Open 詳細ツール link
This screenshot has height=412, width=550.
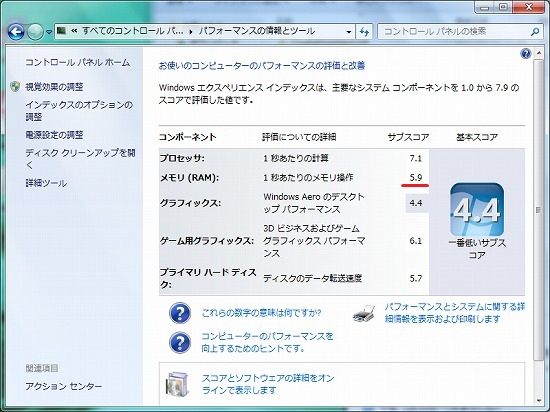pyautogui.click(x=46, y=183)
